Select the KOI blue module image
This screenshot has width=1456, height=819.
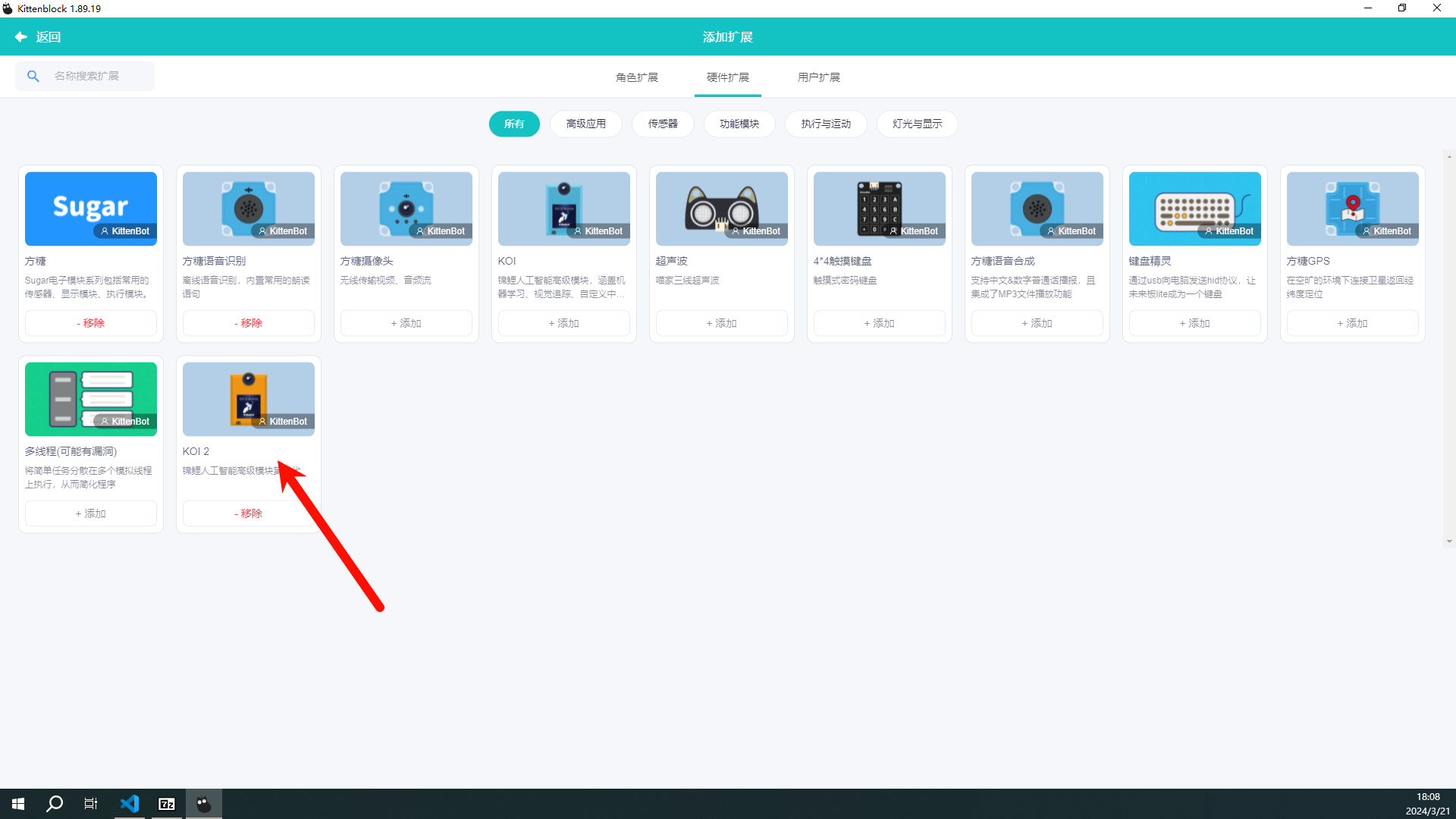(564, 209)
